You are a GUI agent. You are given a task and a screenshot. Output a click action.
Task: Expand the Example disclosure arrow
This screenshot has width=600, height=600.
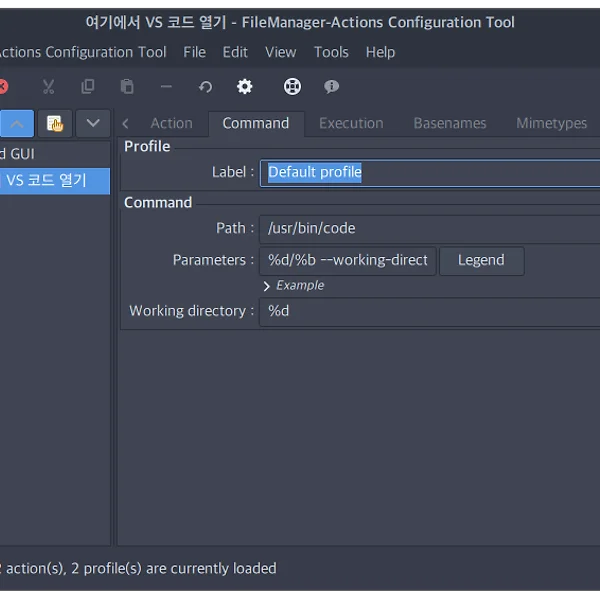266,286
